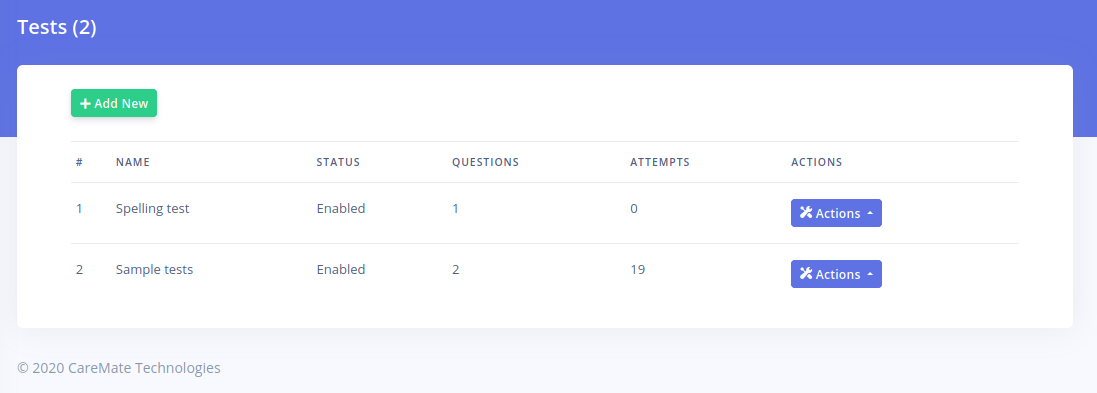Click wrench icon in Sample tests row
Image resolution: width=1097 pixels, height=393 pixels.
click(806, 273)
